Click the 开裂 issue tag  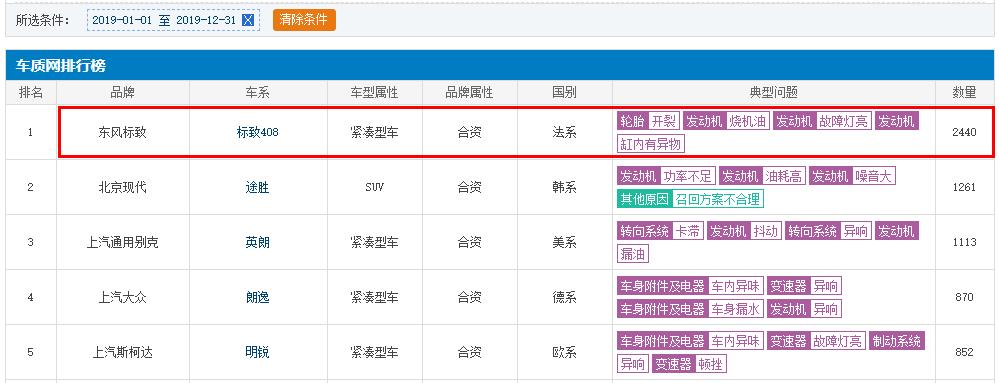tap(663, 121)
